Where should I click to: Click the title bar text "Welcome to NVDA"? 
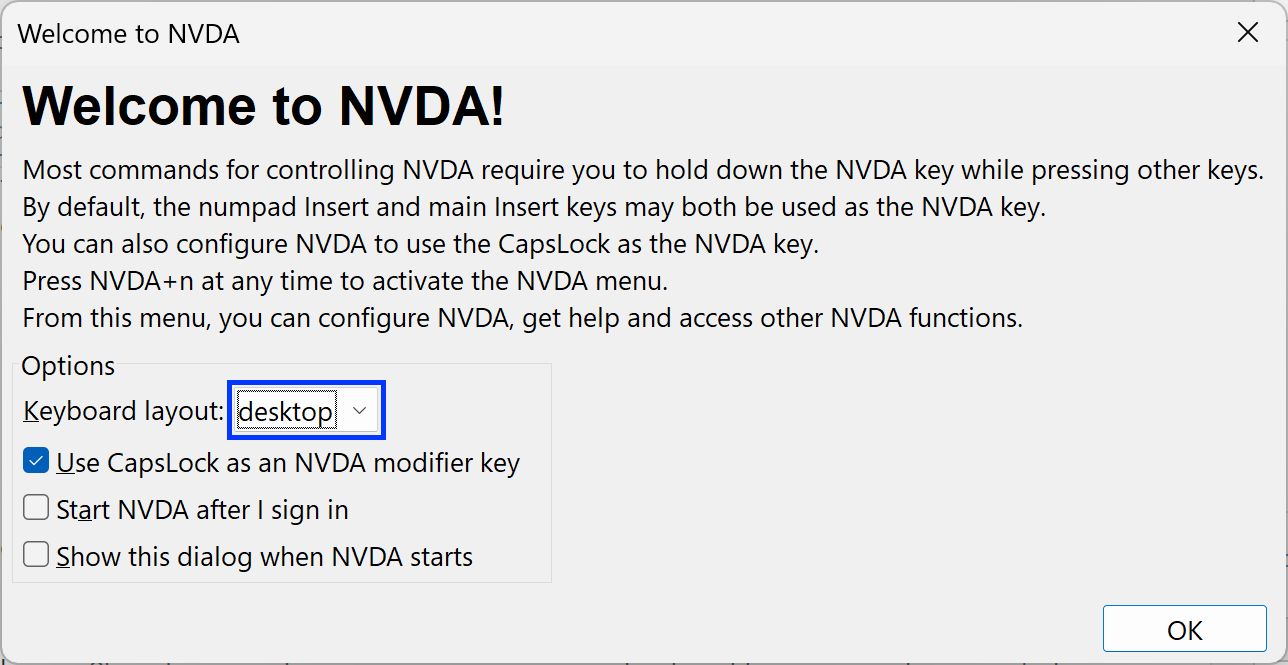tap(129, 33)
